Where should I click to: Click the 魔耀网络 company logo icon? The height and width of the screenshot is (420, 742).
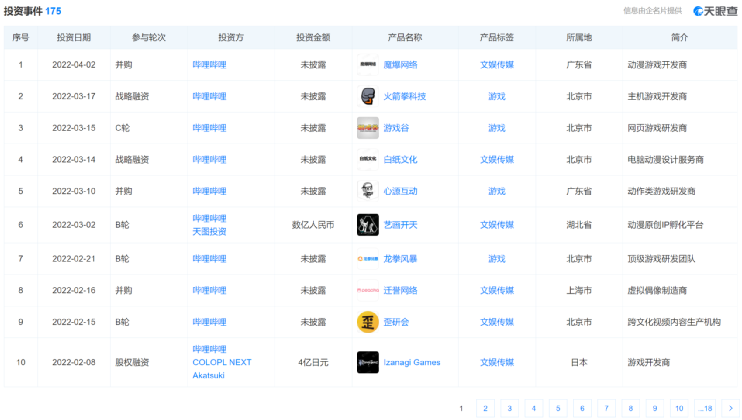pos(367,64)
